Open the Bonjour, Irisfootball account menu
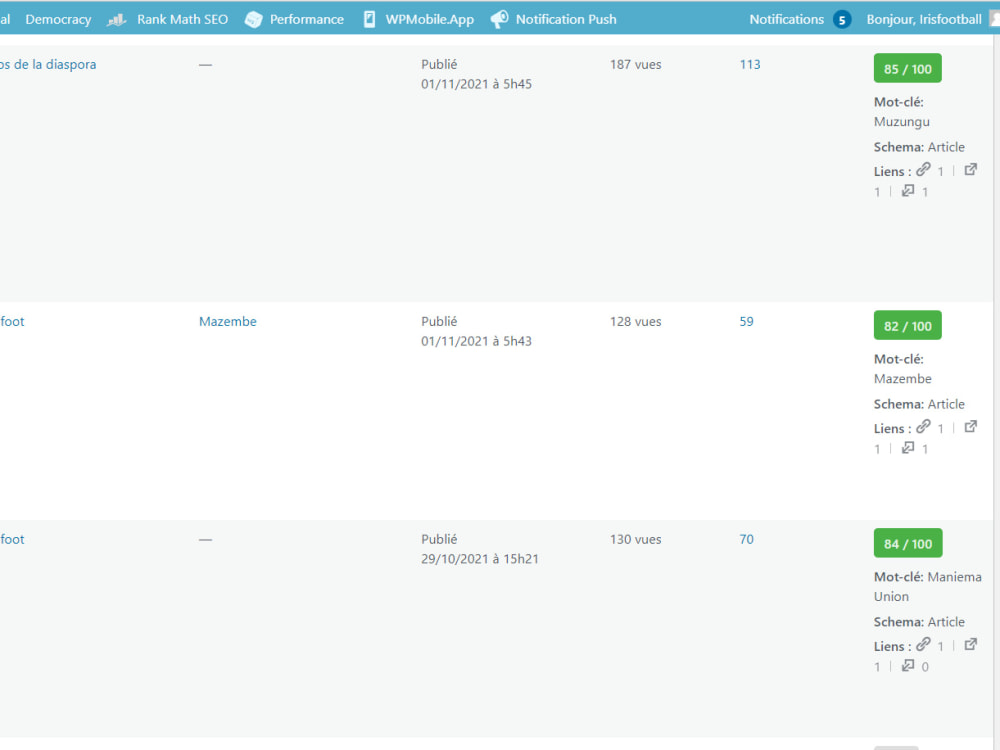 click(x=923, y=19)
